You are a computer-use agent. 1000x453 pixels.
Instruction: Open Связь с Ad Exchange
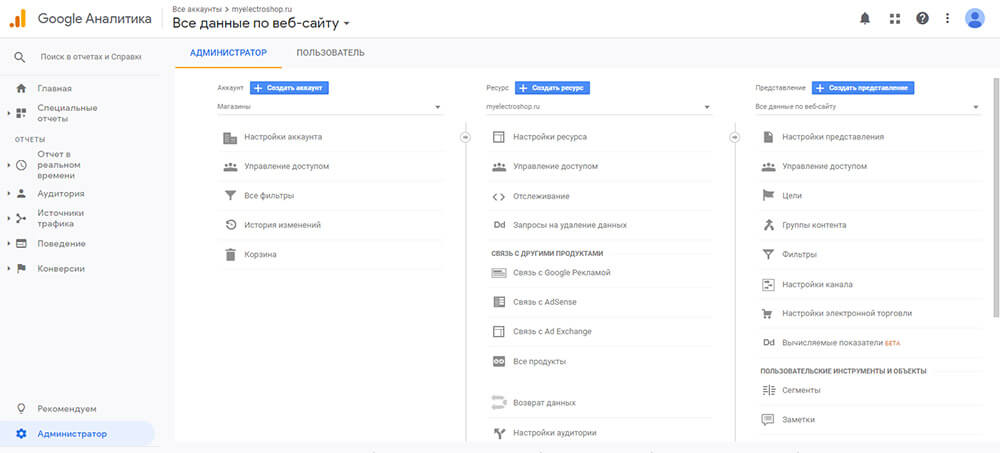pyautogui.click(x=552, y=332)
